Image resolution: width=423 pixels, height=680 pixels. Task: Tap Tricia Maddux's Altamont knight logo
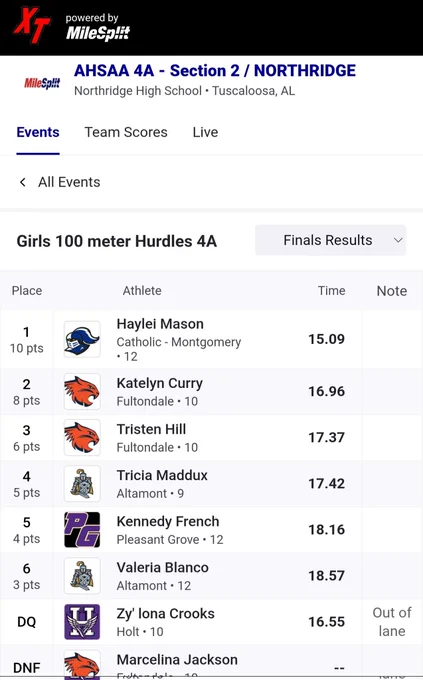pos(82,484)
